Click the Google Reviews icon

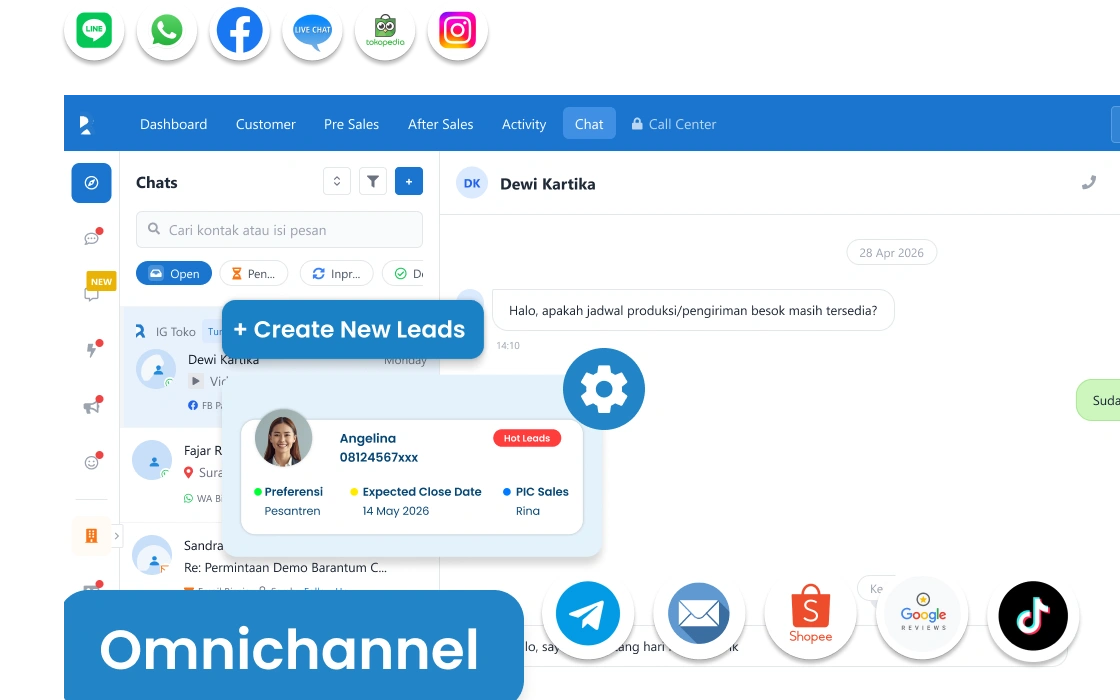[922, 614]
